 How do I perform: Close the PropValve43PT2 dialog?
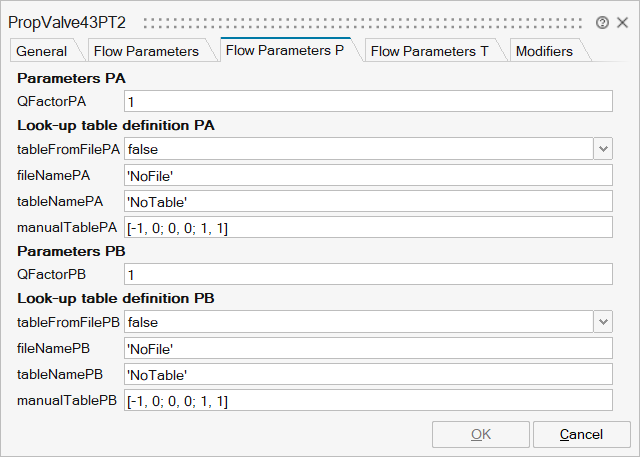(x=622, y=22)
